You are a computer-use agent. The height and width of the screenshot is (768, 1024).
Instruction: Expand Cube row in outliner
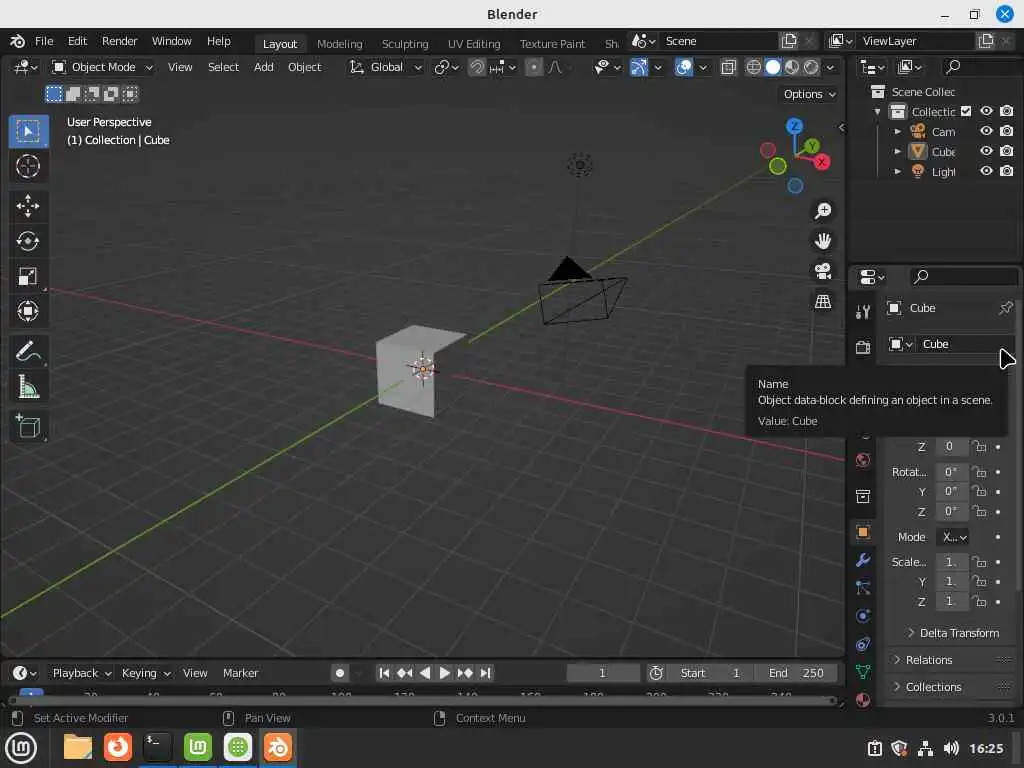tap(898, 152)
